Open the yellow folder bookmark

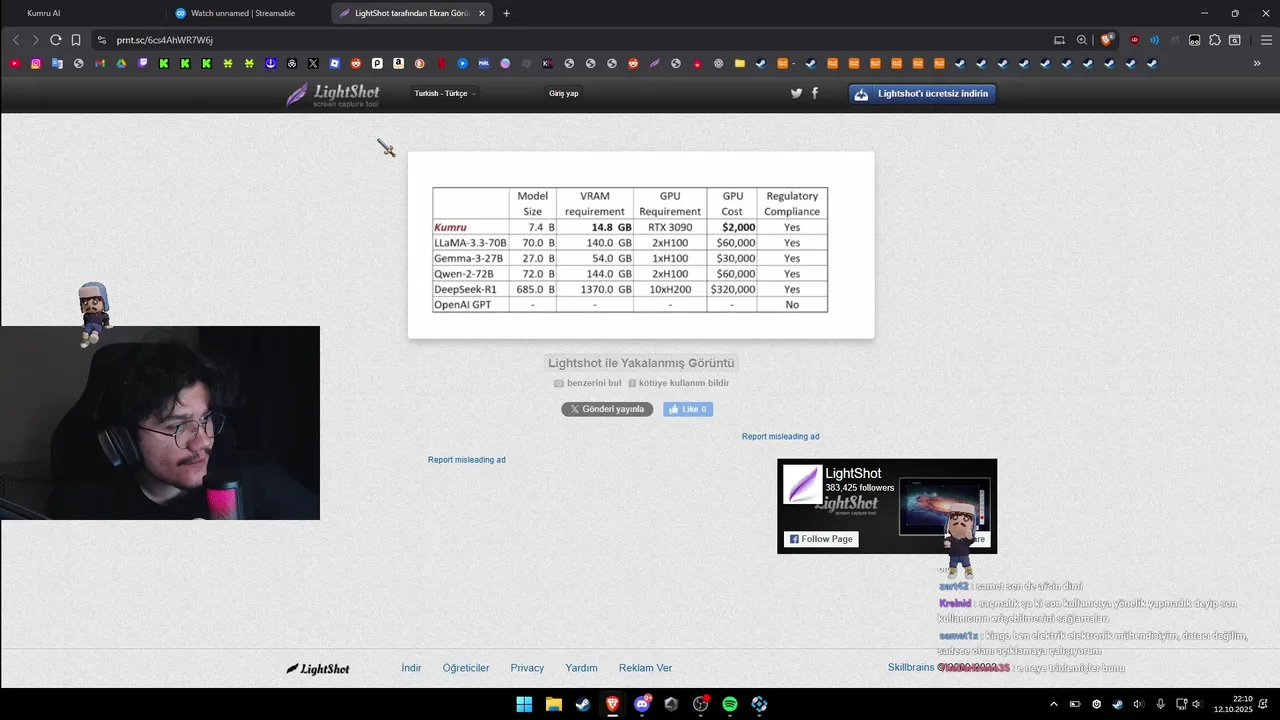tap(740, 63)
